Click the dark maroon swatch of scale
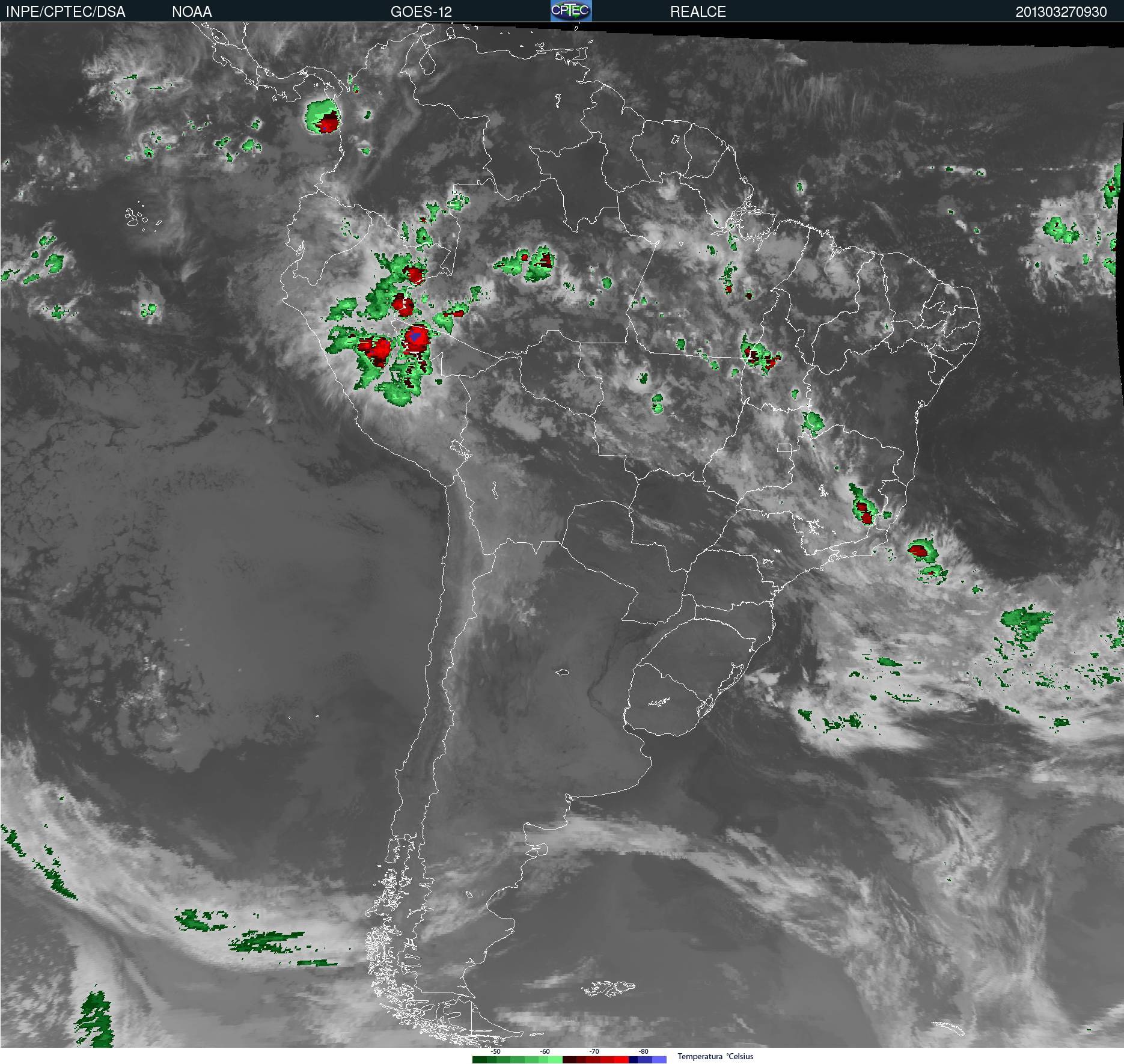 coord(569,1060)
